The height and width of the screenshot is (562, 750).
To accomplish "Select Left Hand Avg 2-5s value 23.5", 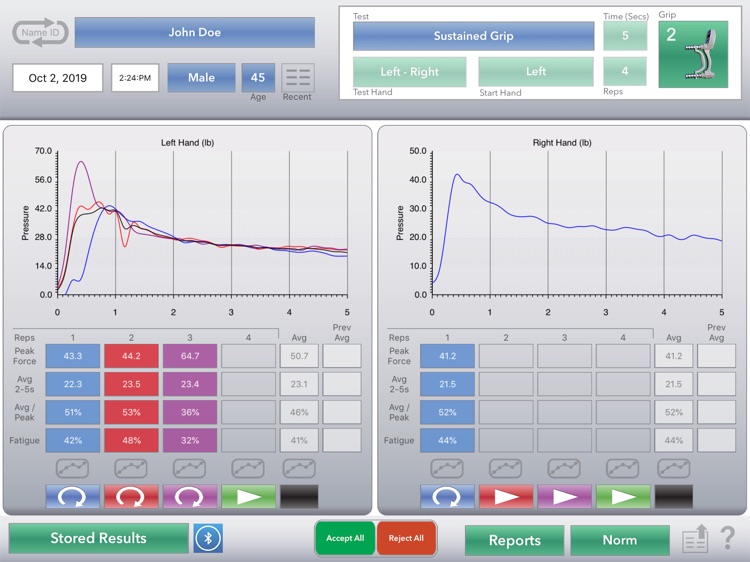I will [131, 384].
